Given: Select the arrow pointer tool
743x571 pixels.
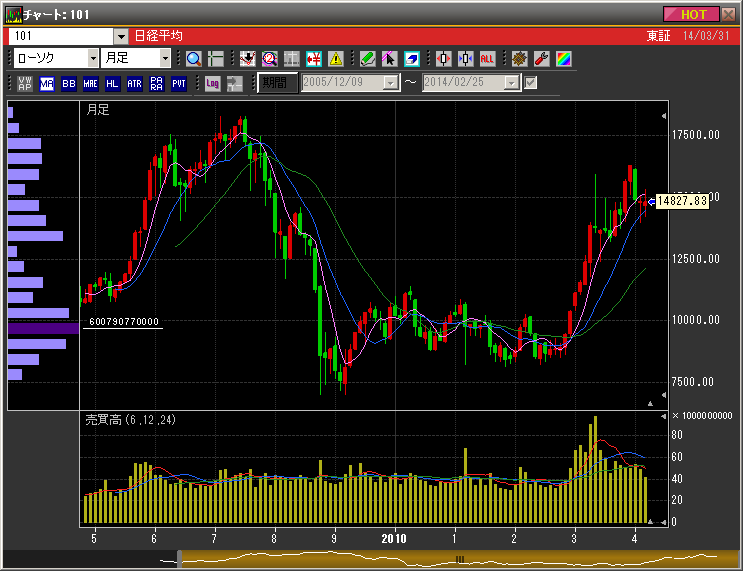Looking at the screenshot, I should click(x=389, y=59).
